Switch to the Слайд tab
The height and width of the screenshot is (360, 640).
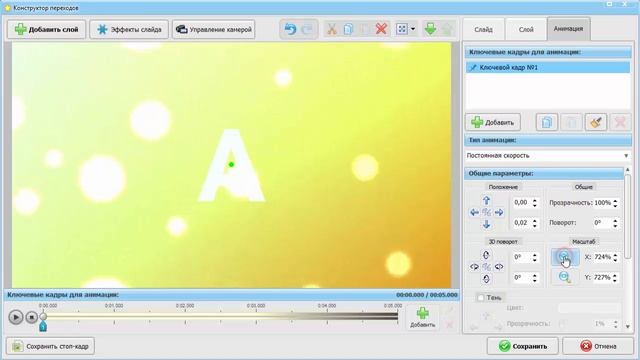pos(483,29)
